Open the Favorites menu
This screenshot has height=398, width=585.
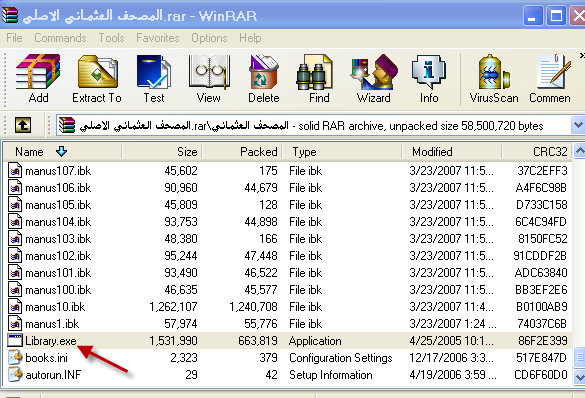[x=157, y=38]
